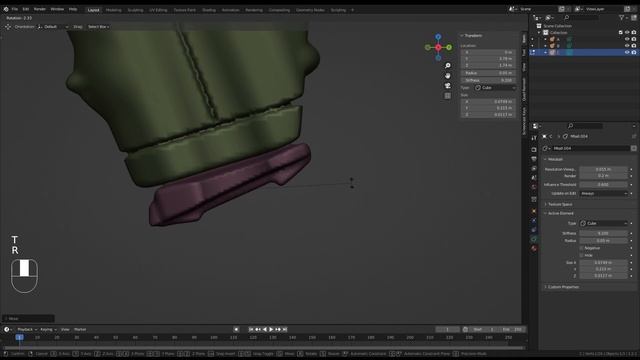The width and height of the screenshot is (640, 360).
Task: Open the Scene properties tab icon
Action: click(x=534, y=178)
